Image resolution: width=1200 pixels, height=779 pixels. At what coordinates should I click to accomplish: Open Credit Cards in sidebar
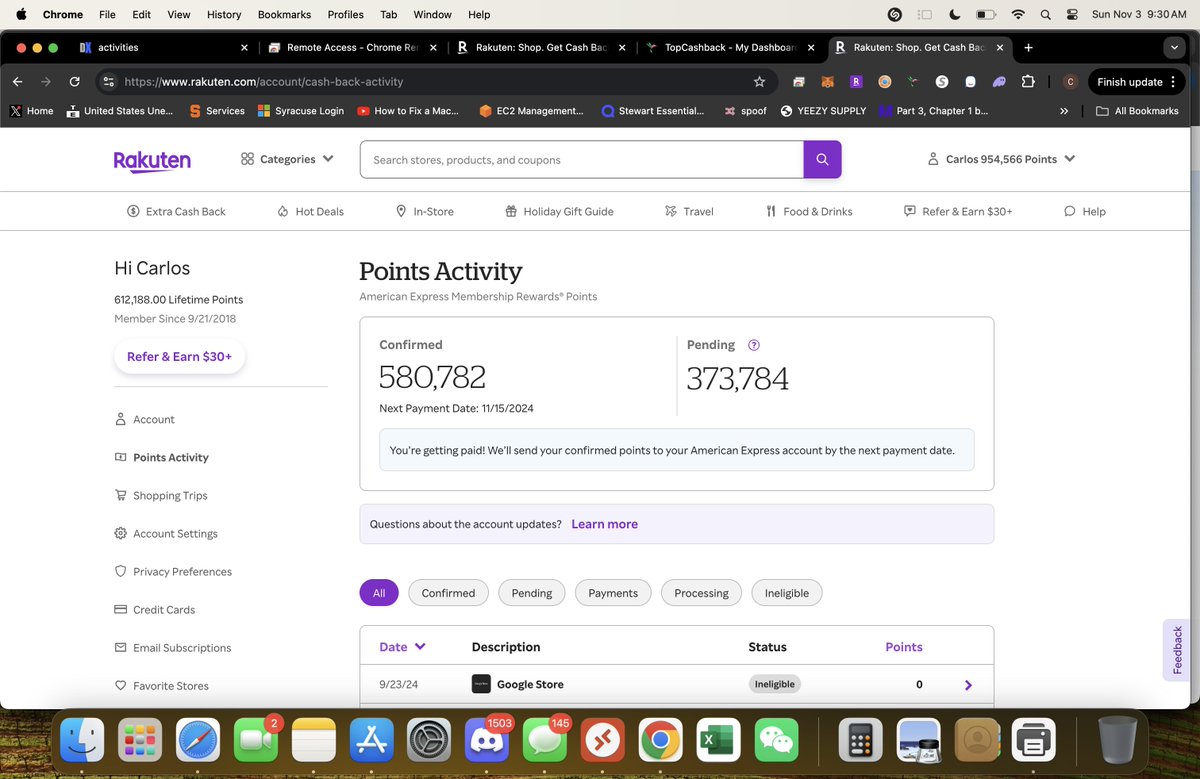155,610
